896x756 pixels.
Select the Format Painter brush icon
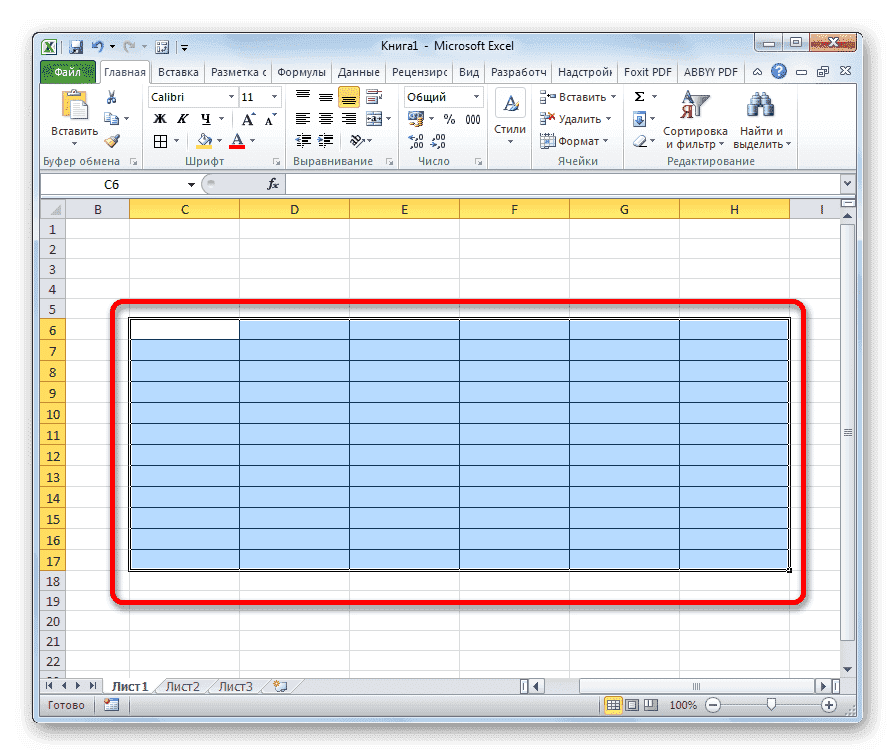point(113,140)
